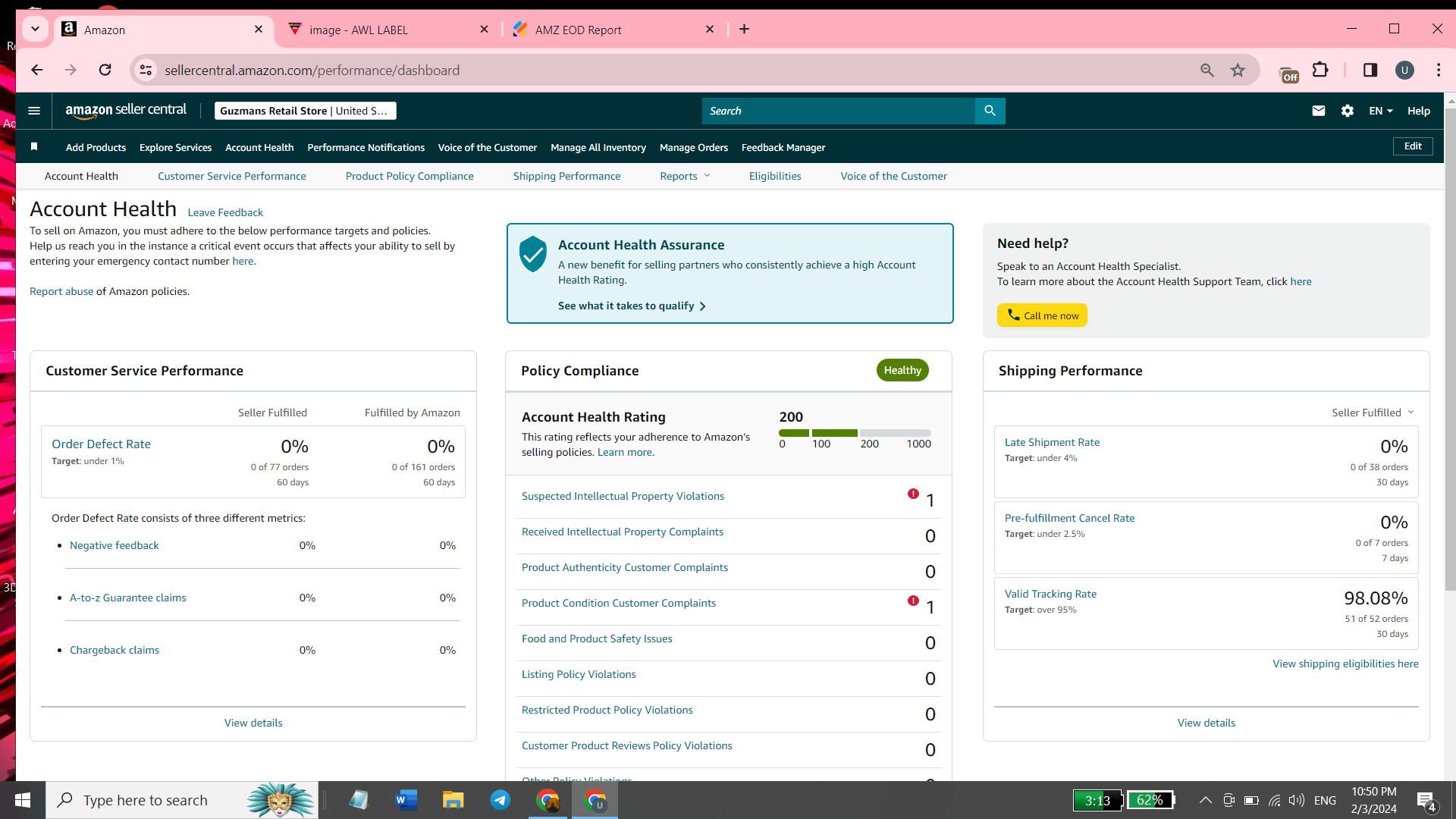Open Listing Policy Violations link

579,674
